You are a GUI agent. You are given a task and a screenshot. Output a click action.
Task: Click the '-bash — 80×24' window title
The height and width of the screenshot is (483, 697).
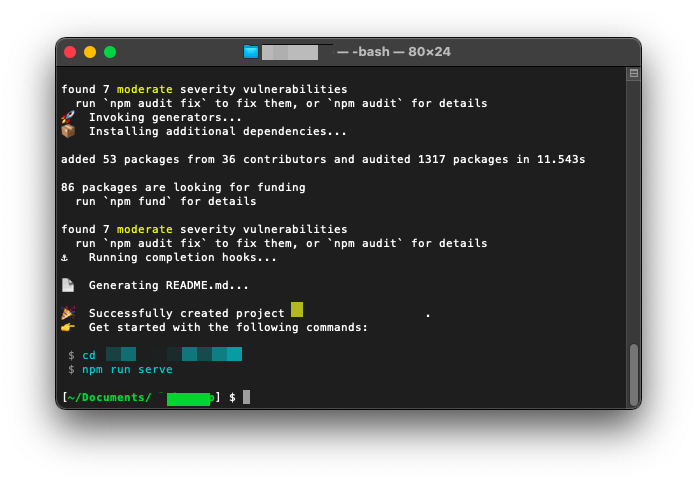[401, 52]
